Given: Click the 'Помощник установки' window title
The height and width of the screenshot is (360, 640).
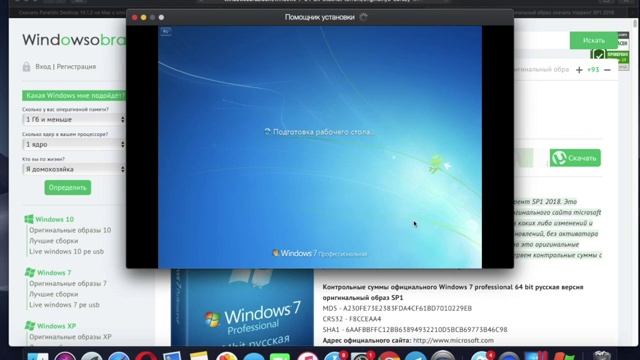Looking at the screenshot, I should pyautogui.click(x=320, y=17).
